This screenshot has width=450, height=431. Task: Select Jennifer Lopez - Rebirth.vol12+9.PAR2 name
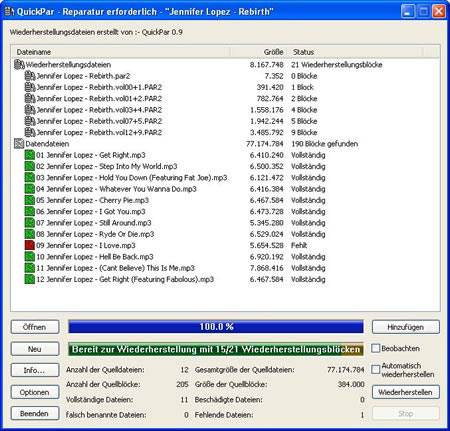99,132
